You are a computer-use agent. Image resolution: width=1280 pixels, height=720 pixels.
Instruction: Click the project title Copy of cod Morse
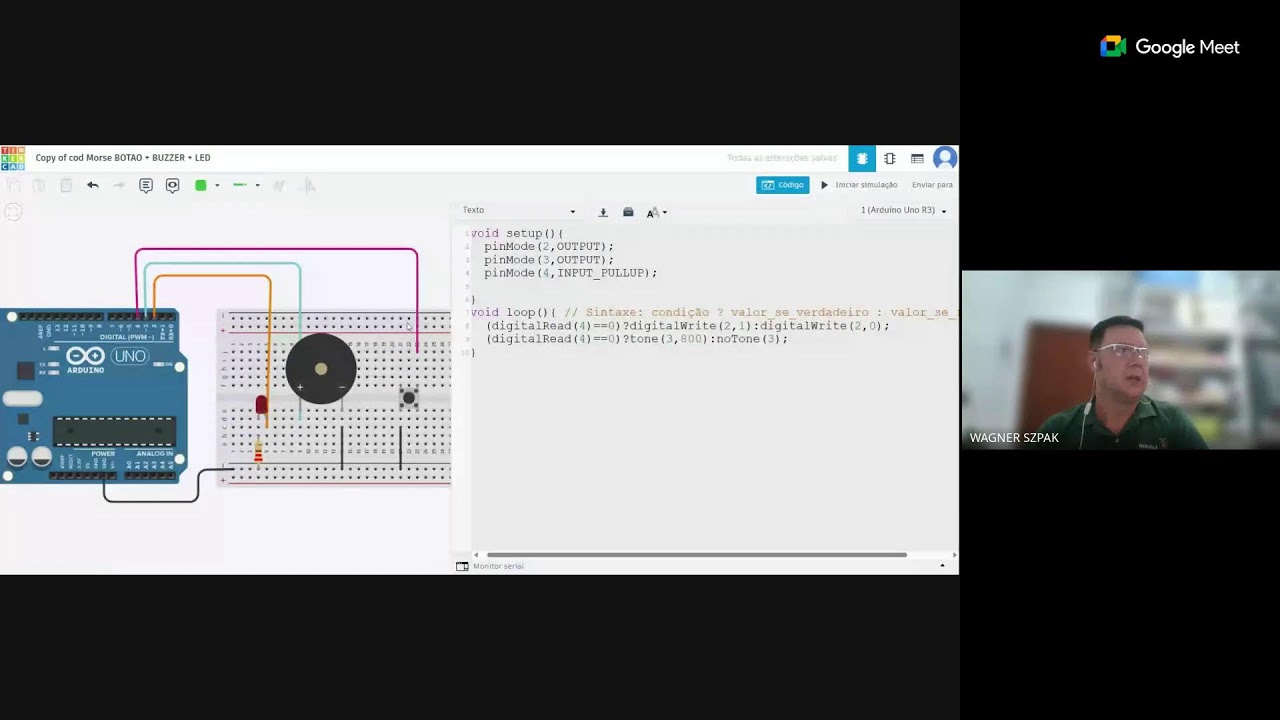pyautogui.click(x=123, y=158)
